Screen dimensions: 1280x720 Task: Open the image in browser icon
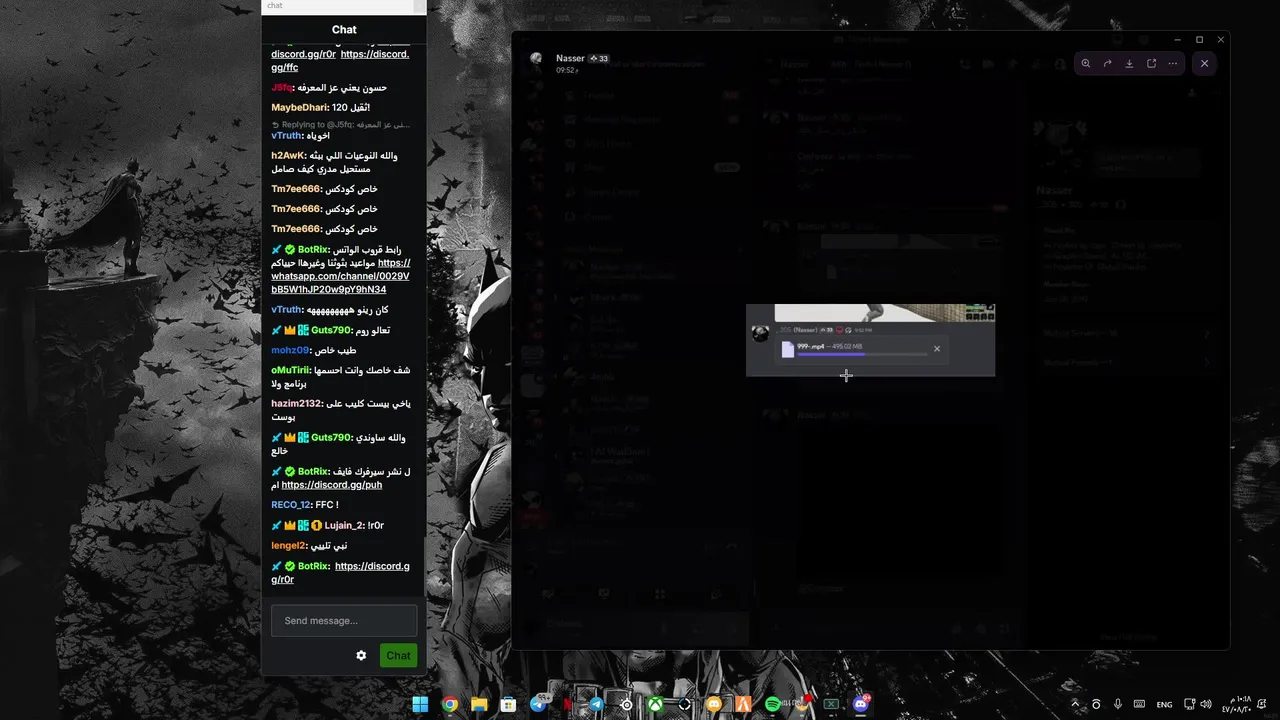1151,63
